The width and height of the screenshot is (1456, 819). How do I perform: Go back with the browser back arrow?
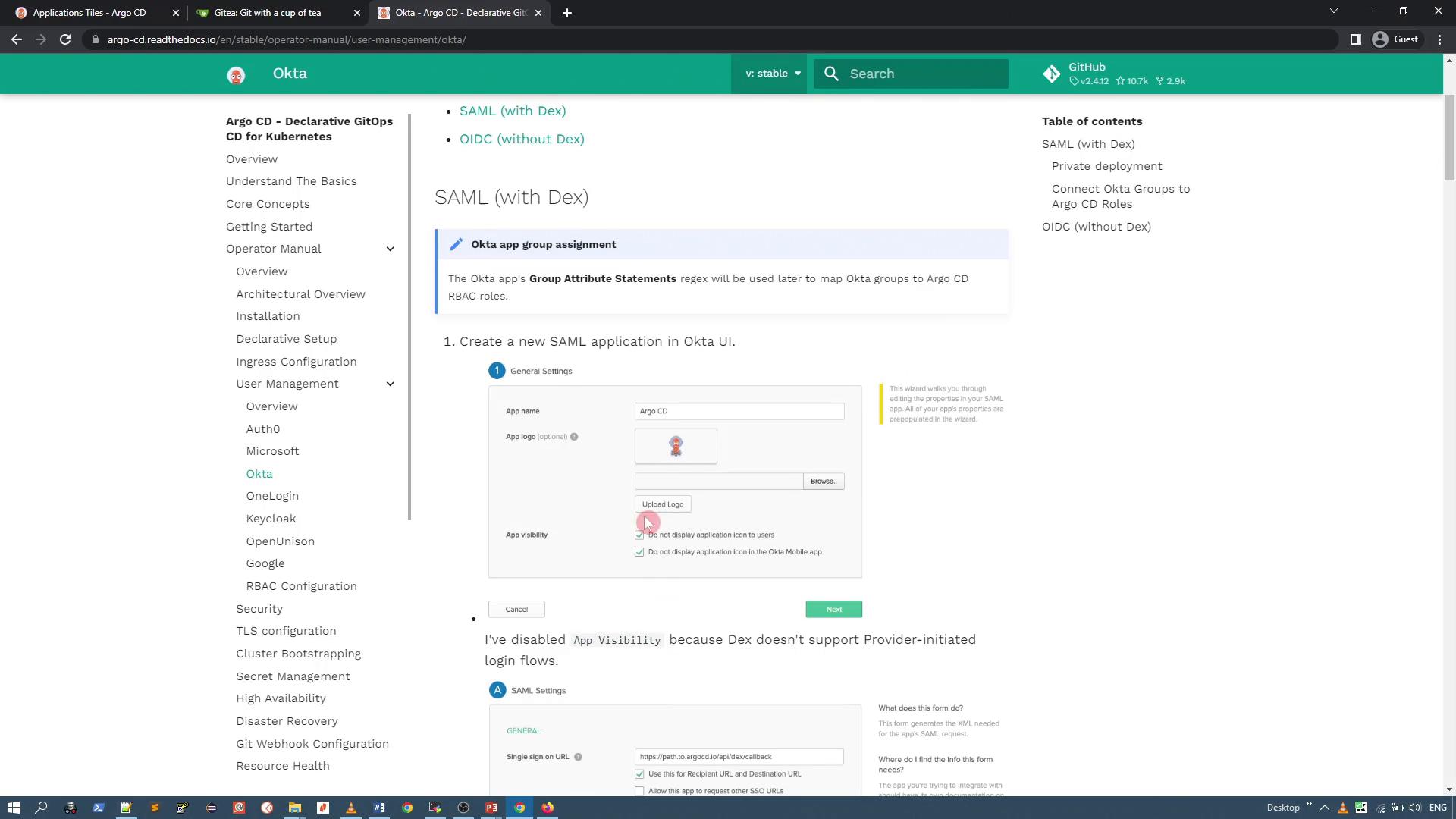[x=17, y=39]
